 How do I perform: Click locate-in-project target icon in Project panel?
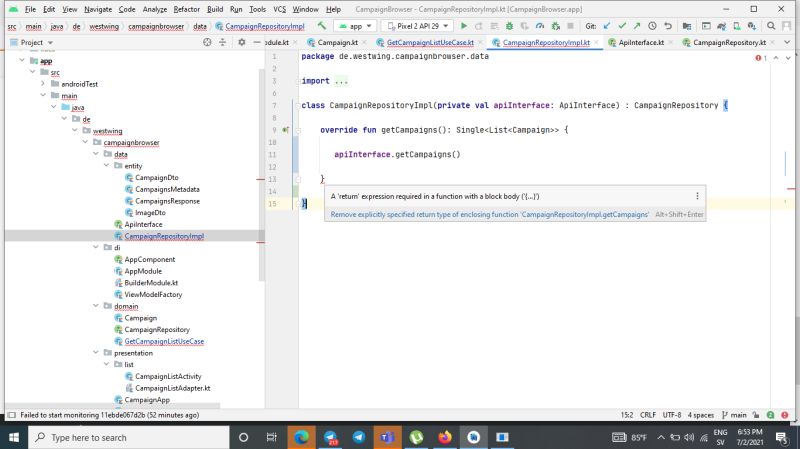click(207, 42)
